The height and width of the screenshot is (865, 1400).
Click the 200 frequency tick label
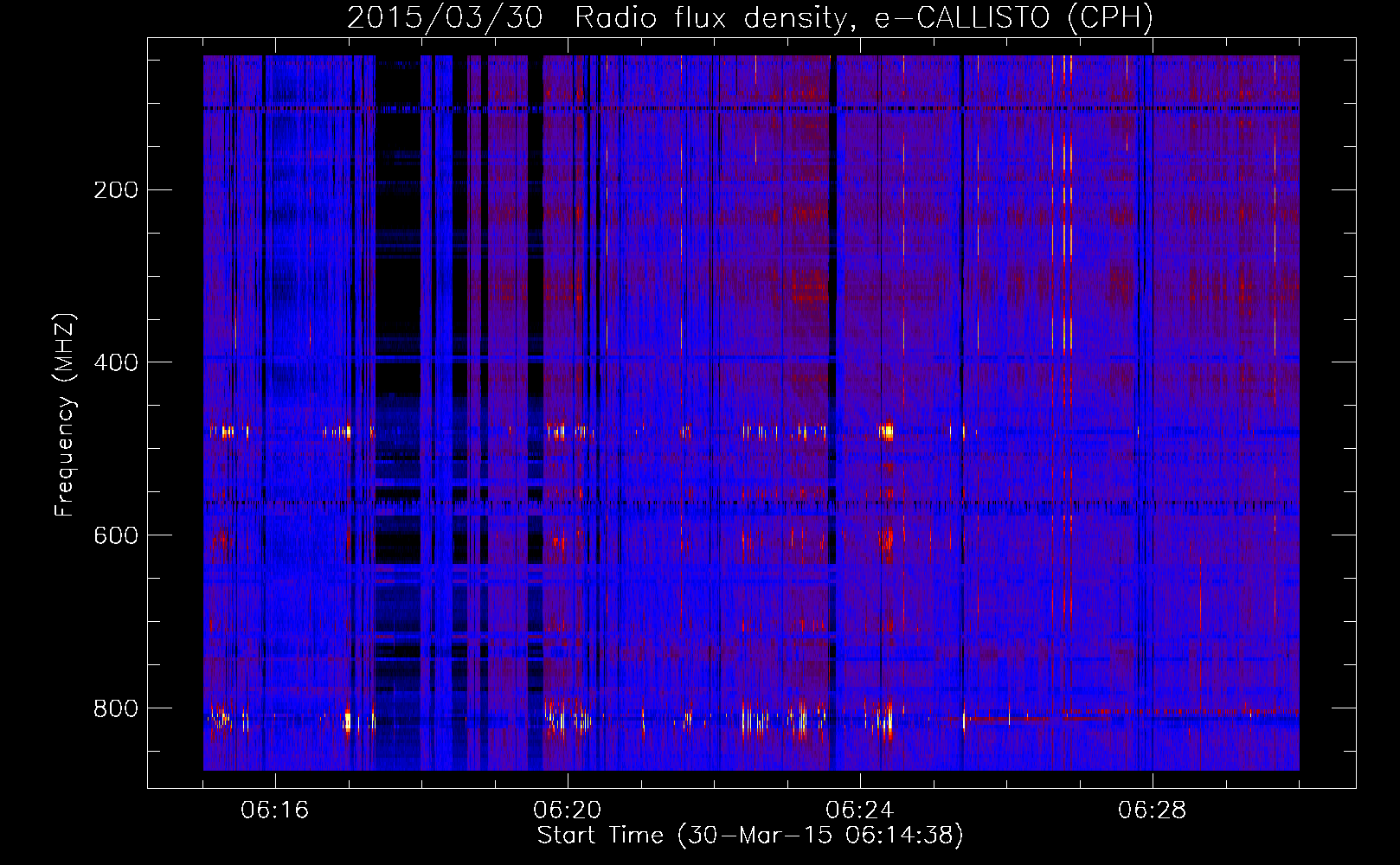click(x=116, y=189)
